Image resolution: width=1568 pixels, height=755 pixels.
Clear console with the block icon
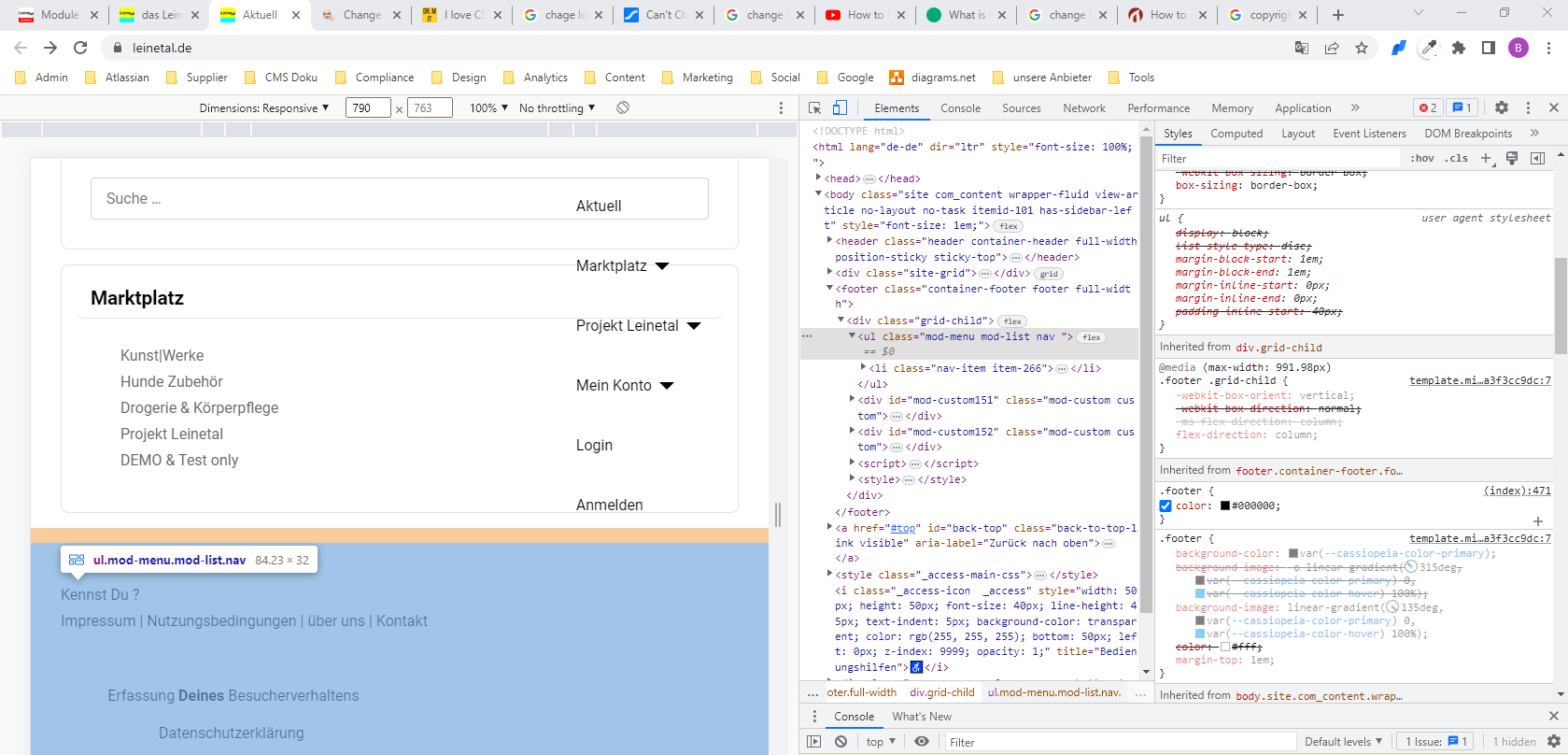coord(841,741)
